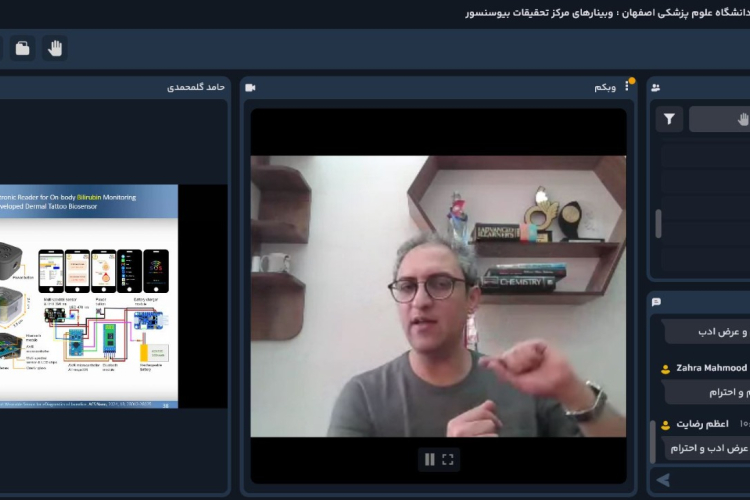Image resolution: width=750 pixels, height=500 pixels.
Task: Click the chat panel vertical scrollbar
Action: 654,440
